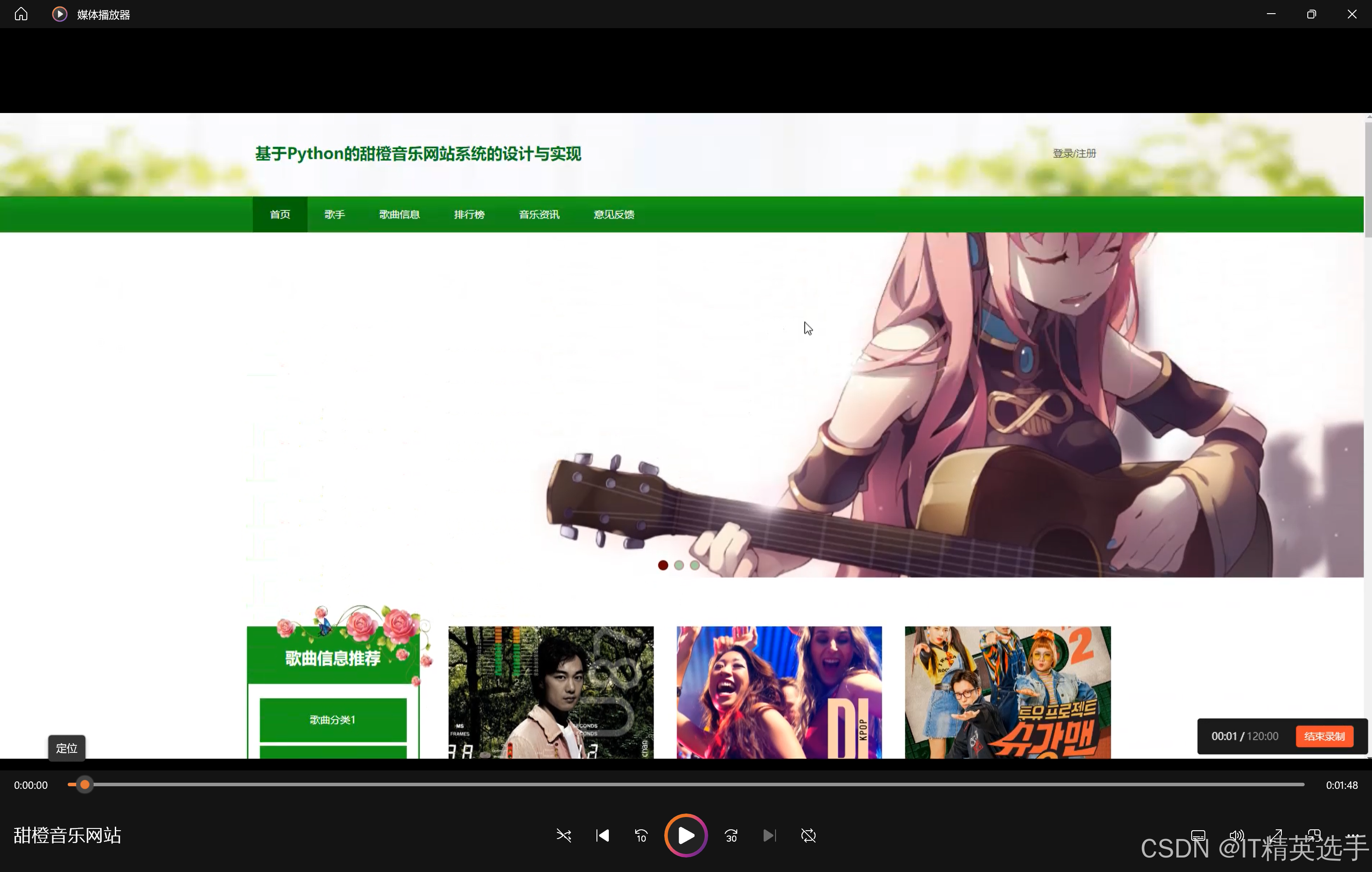The height and width of the screenshot is (872, 1372).
Task: Go to the Home icon
Action: (x=21, y=14)
